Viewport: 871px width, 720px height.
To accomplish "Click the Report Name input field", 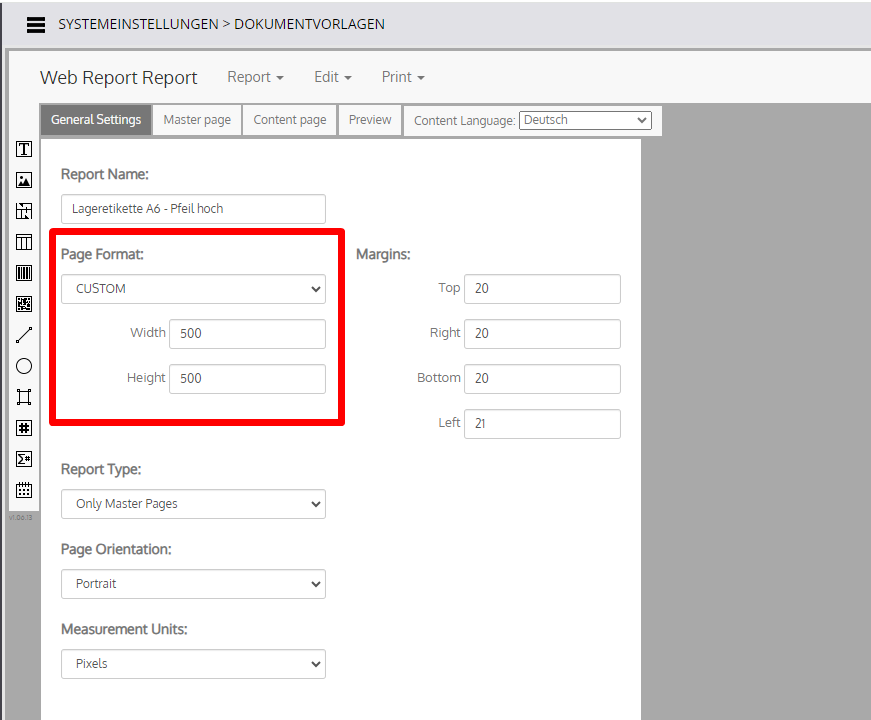I will click(x=193, y=209).
